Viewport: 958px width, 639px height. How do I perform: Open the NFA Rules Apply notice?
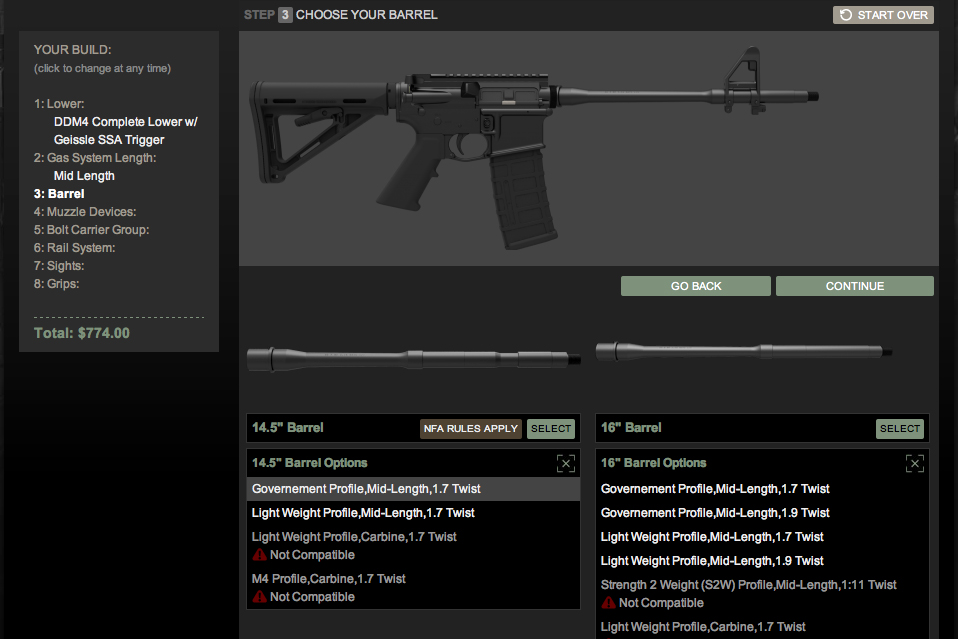470,428
